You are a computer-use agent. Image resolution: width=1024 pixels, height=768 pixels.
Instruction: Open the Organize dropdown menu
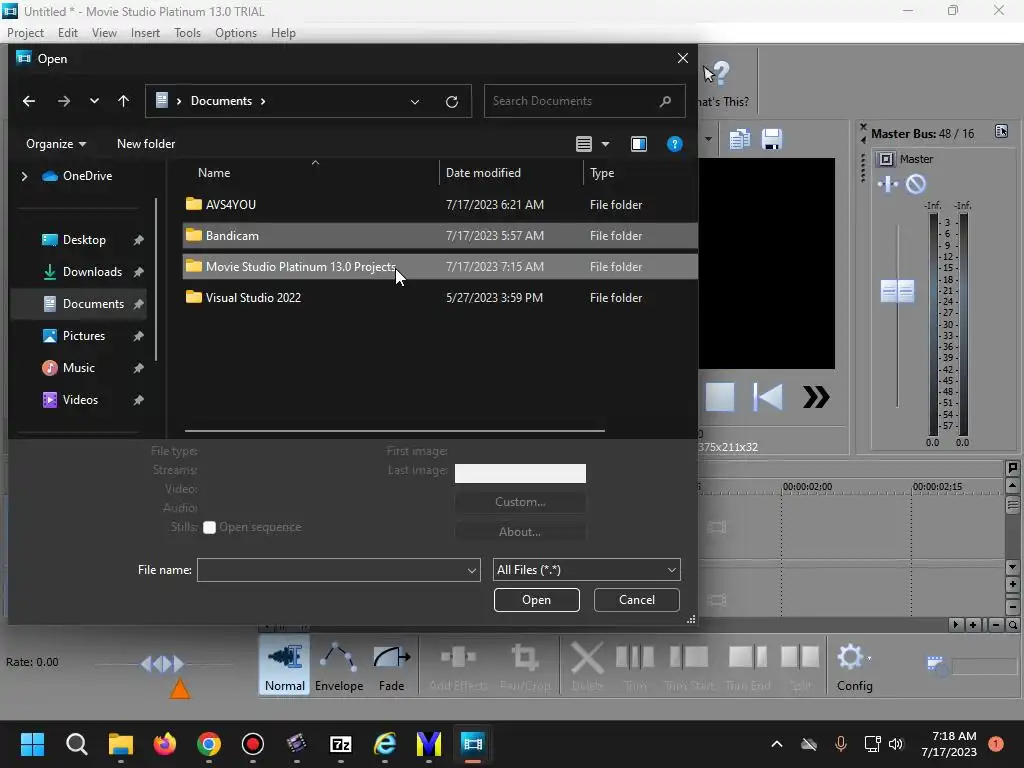56,144
